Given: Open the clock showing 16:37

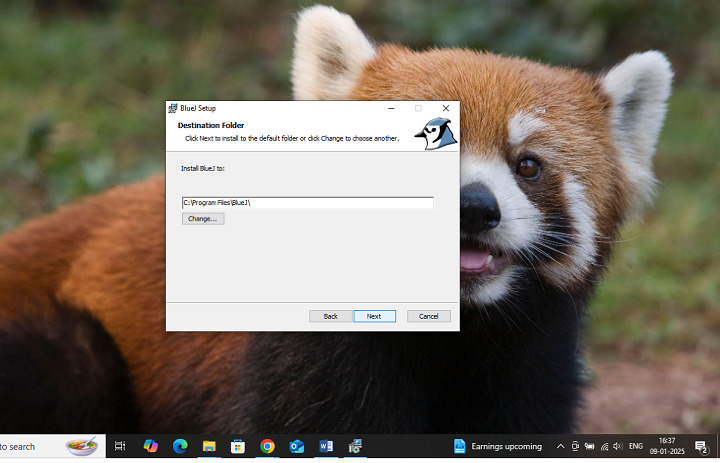Looking at the screenshot, I should coord(667,446).
